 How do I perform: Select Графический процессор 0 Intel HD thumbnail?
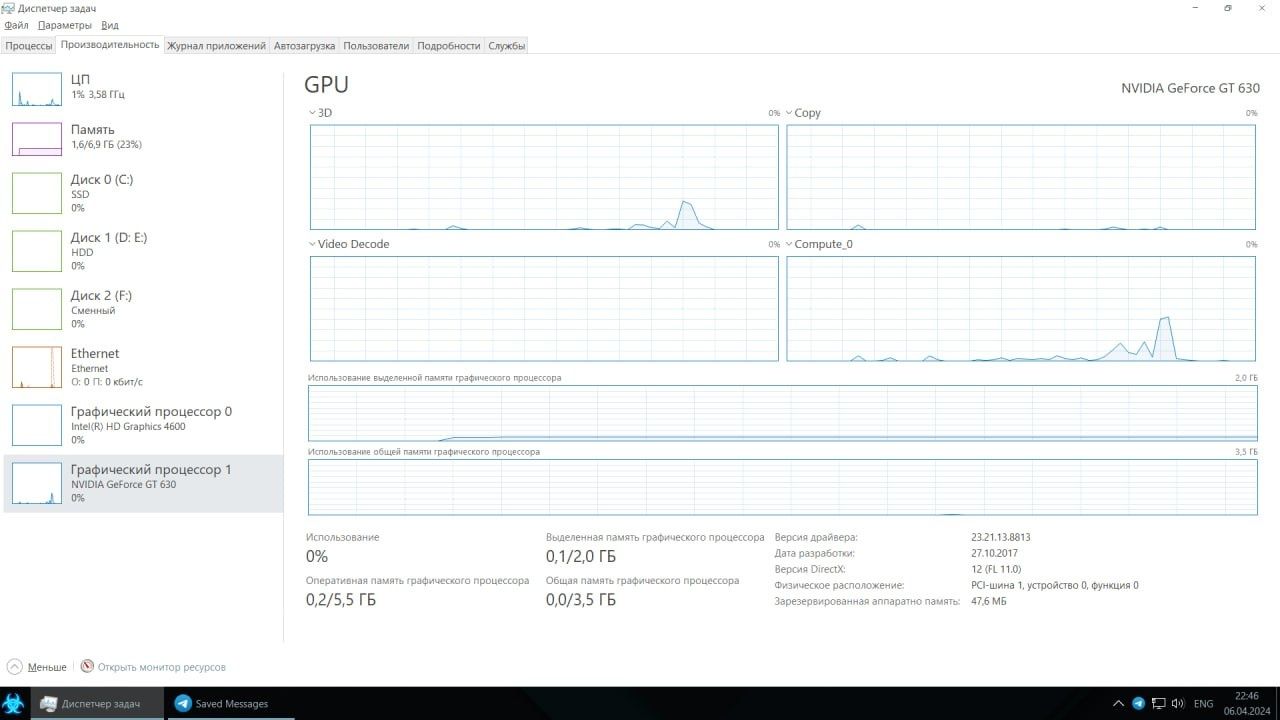37,425
